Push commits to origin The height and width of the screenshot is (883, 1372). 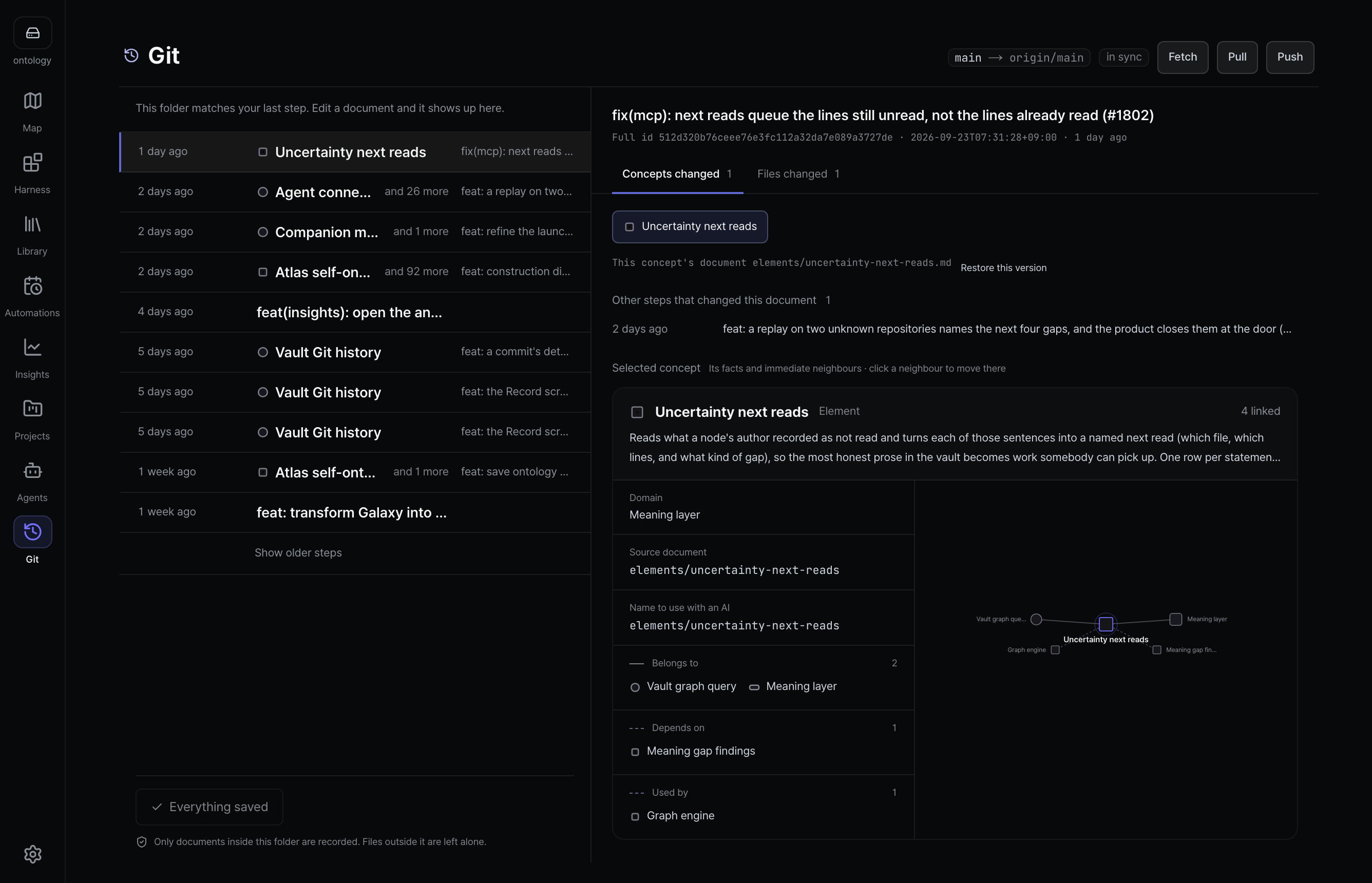tap(1289, 57)
